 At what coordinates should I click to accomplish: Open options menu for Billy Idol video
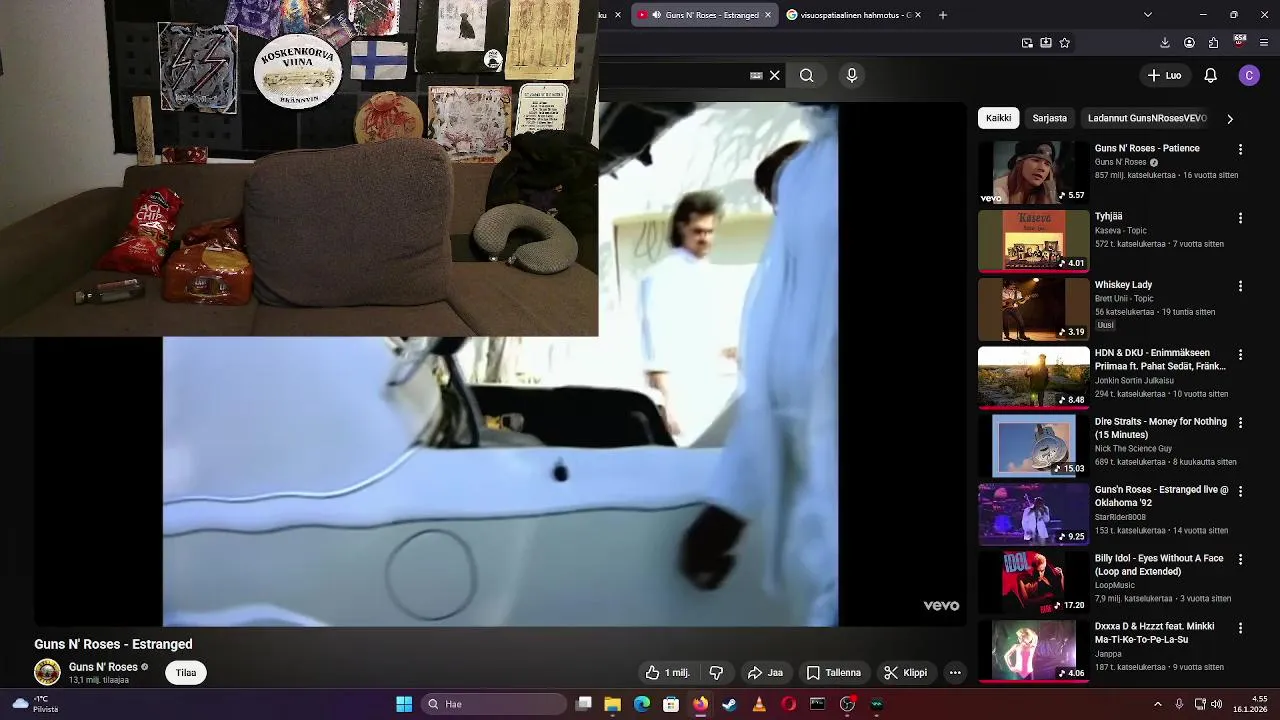tap(1240, 560)
